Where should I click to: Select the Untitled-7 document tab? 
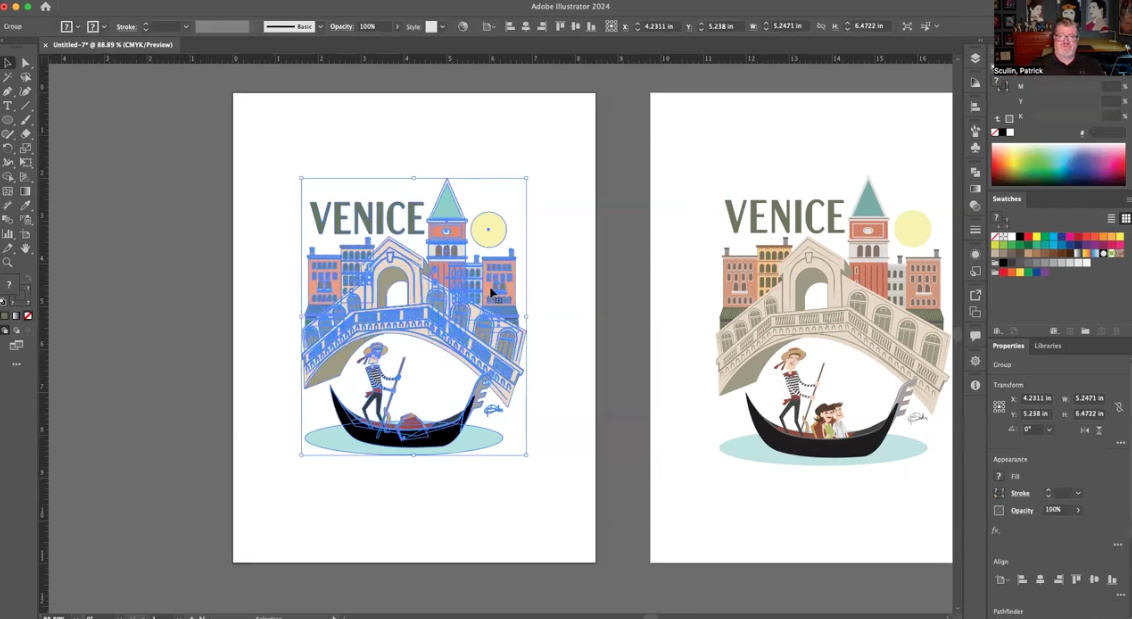(112, 45)
